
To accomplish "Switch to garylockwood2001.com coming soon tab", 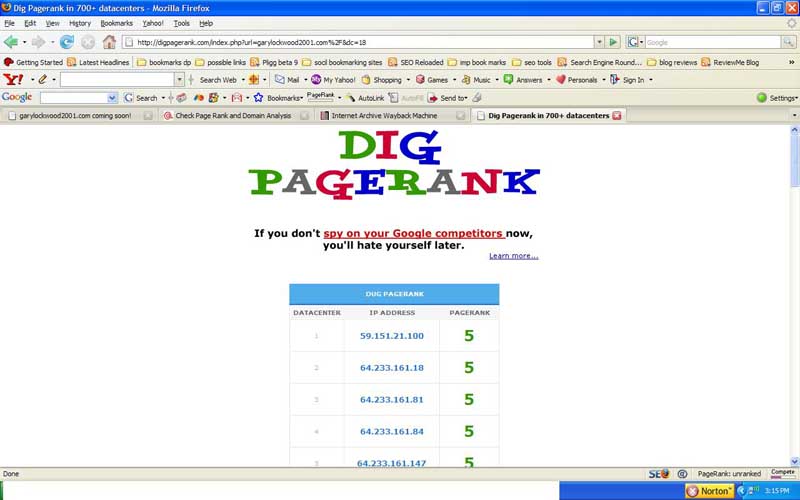I will point(79,116).
